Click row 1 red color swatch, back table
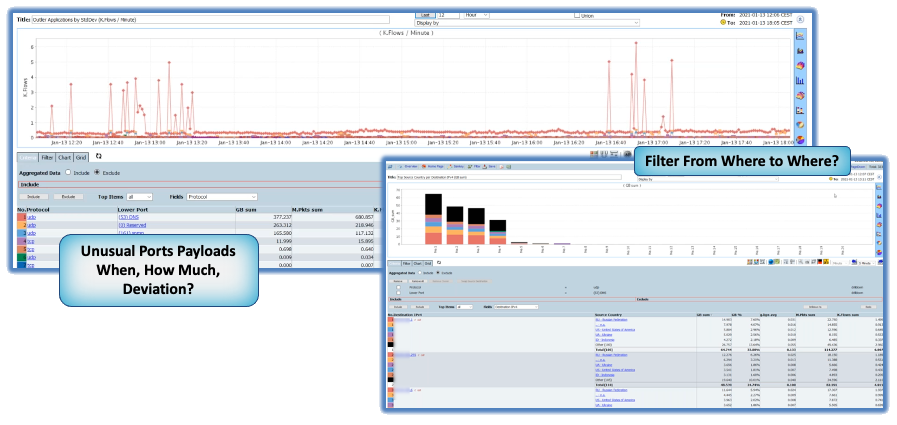 click(x=22, y=217)
